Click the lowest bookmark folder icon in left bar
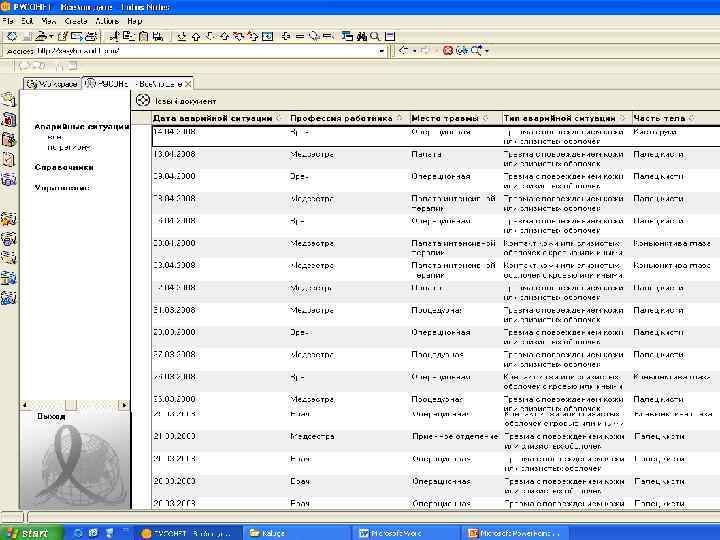Screen dimensions: 720x540 8,298
